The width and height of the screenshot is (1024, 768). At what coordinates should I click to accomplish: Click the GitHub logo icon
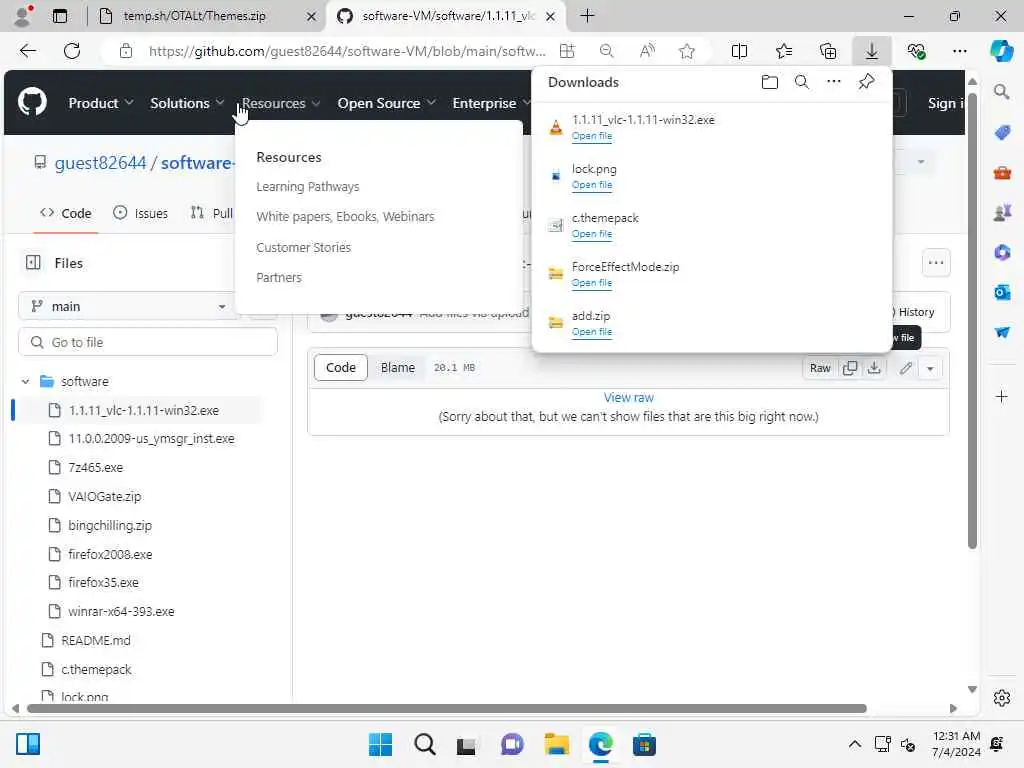[x=32, y=103]
